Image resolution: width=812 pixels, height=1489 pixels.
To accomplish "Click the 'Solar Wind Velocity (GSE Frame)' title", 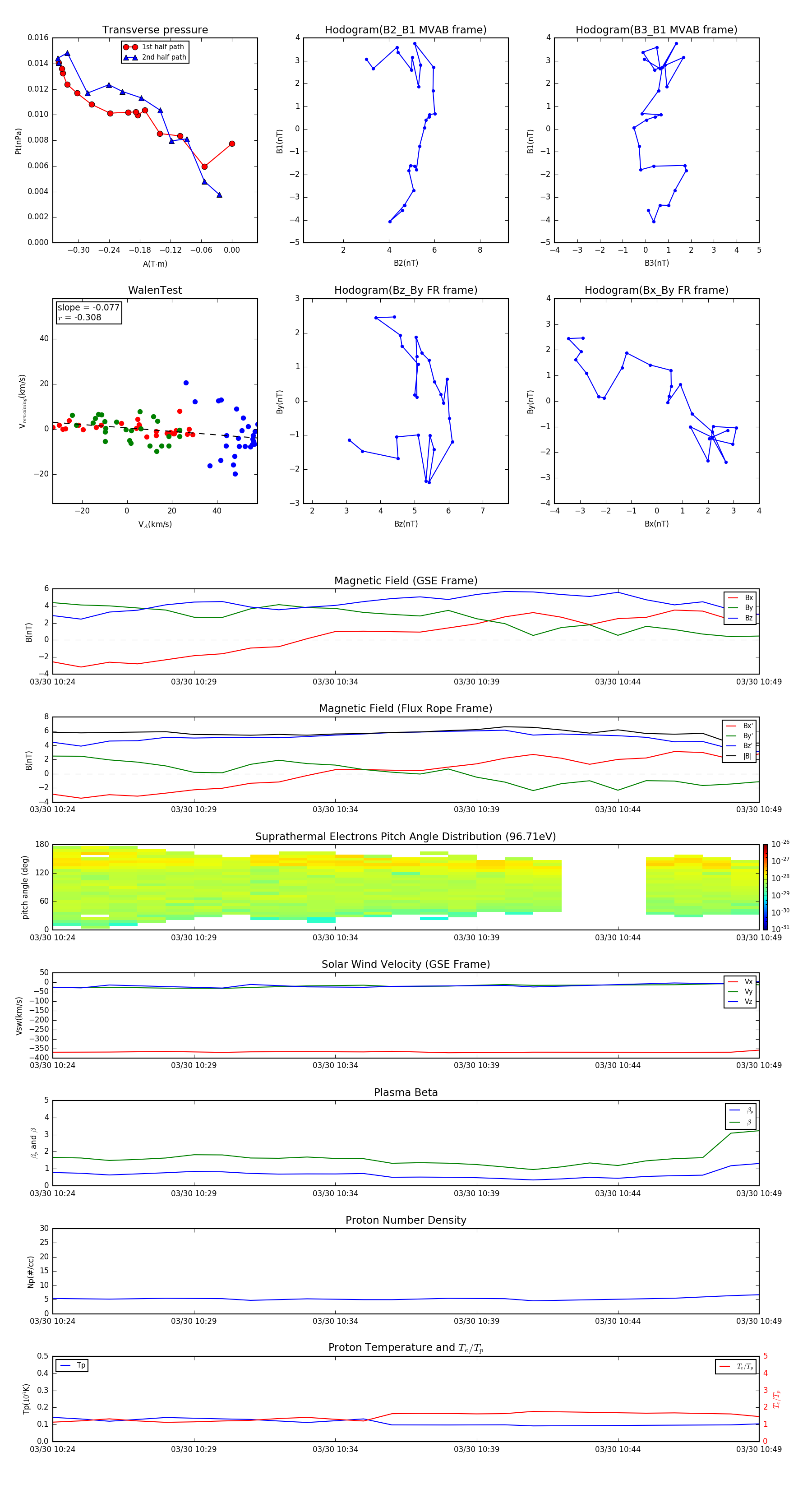I will pos(406,964).
